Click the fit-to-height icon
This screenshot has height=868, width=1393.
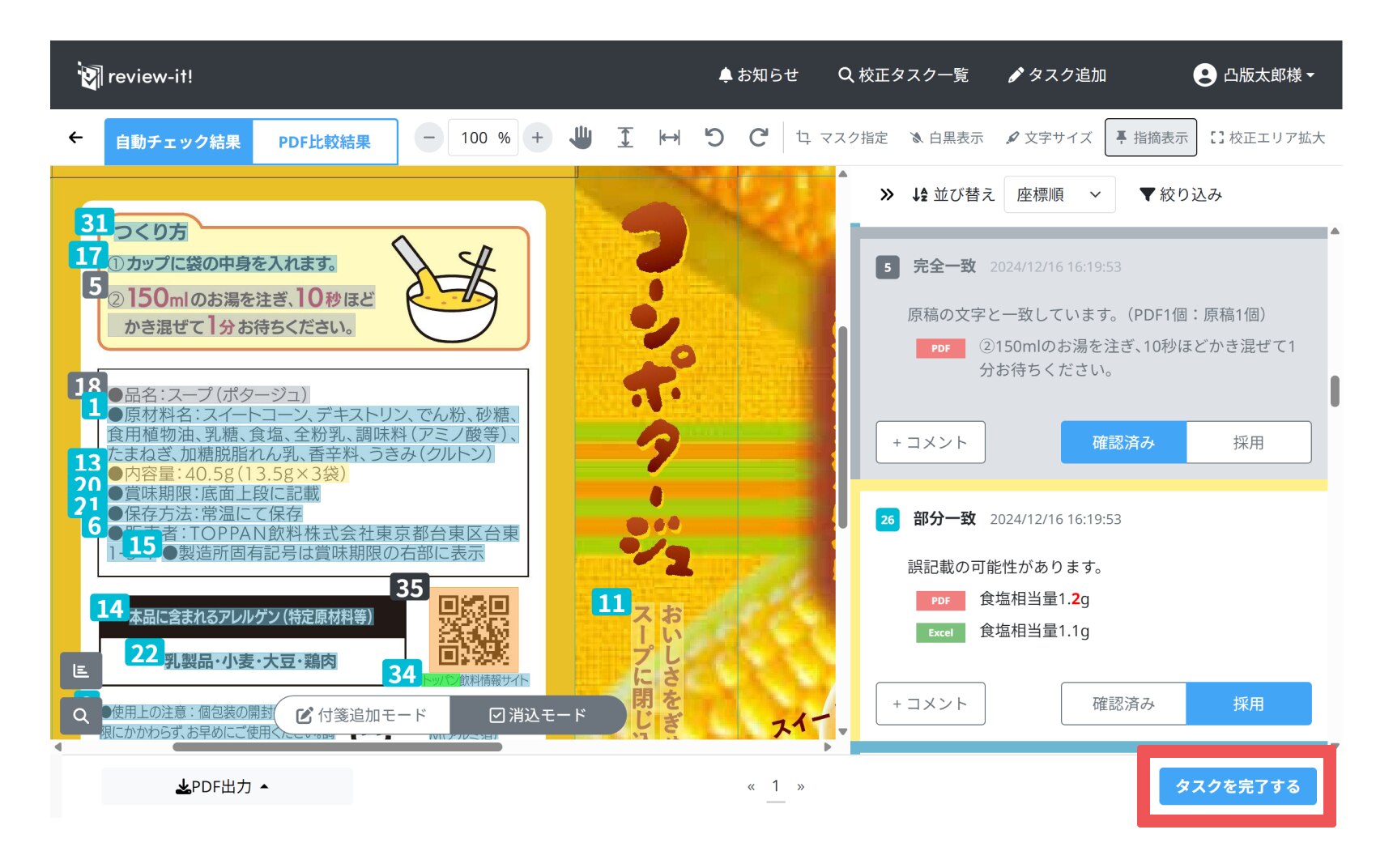(624, 138)
